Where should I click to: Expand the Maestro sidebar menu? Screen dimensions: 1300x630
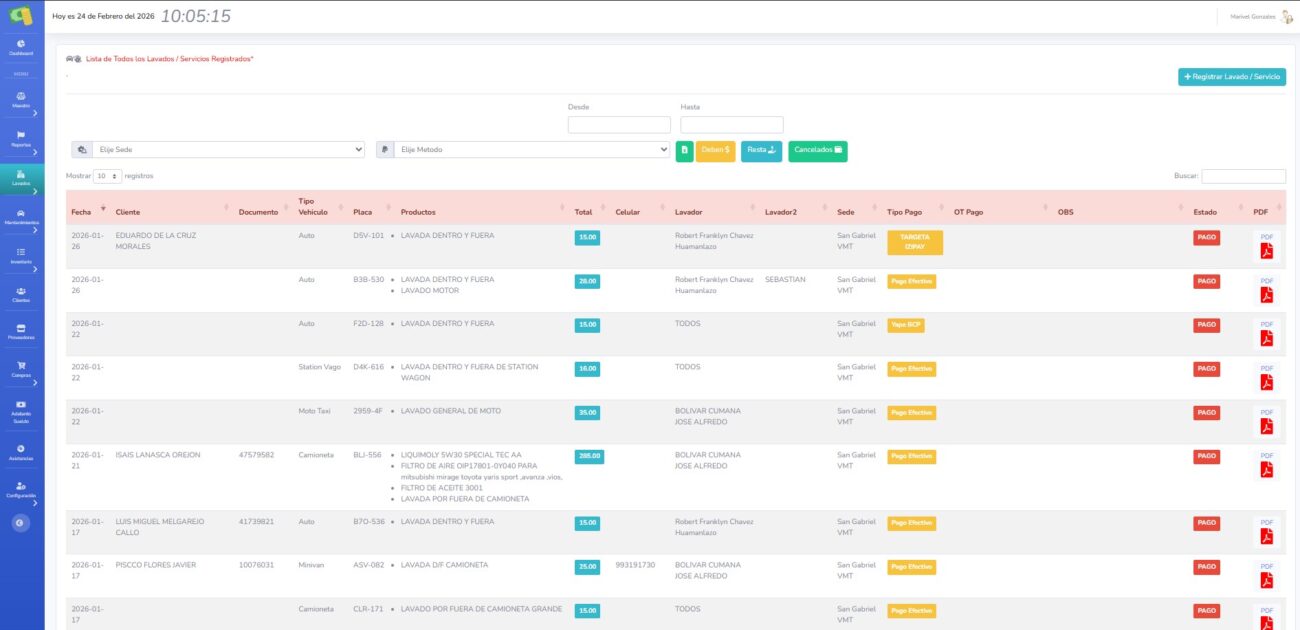[x=21, y=100]
